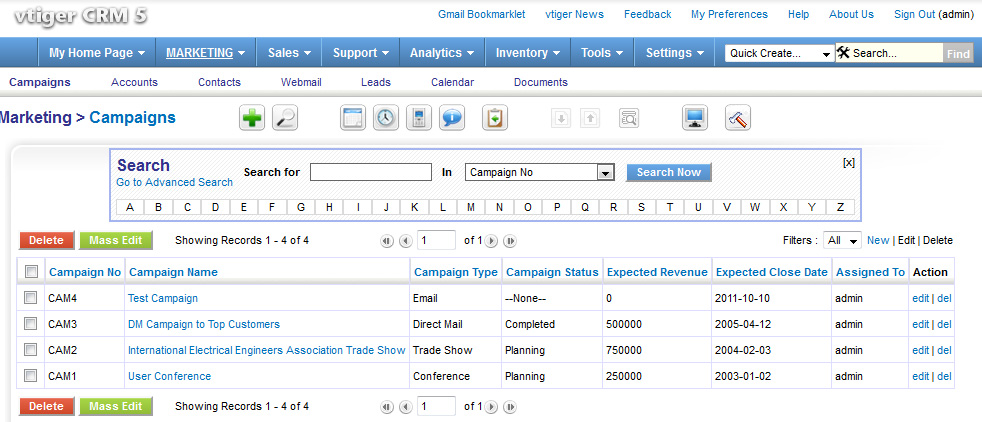The height and width of the screenshot is (422, 982).
Task: Click the monitor all-menu icon
Action: coord(695,118)
